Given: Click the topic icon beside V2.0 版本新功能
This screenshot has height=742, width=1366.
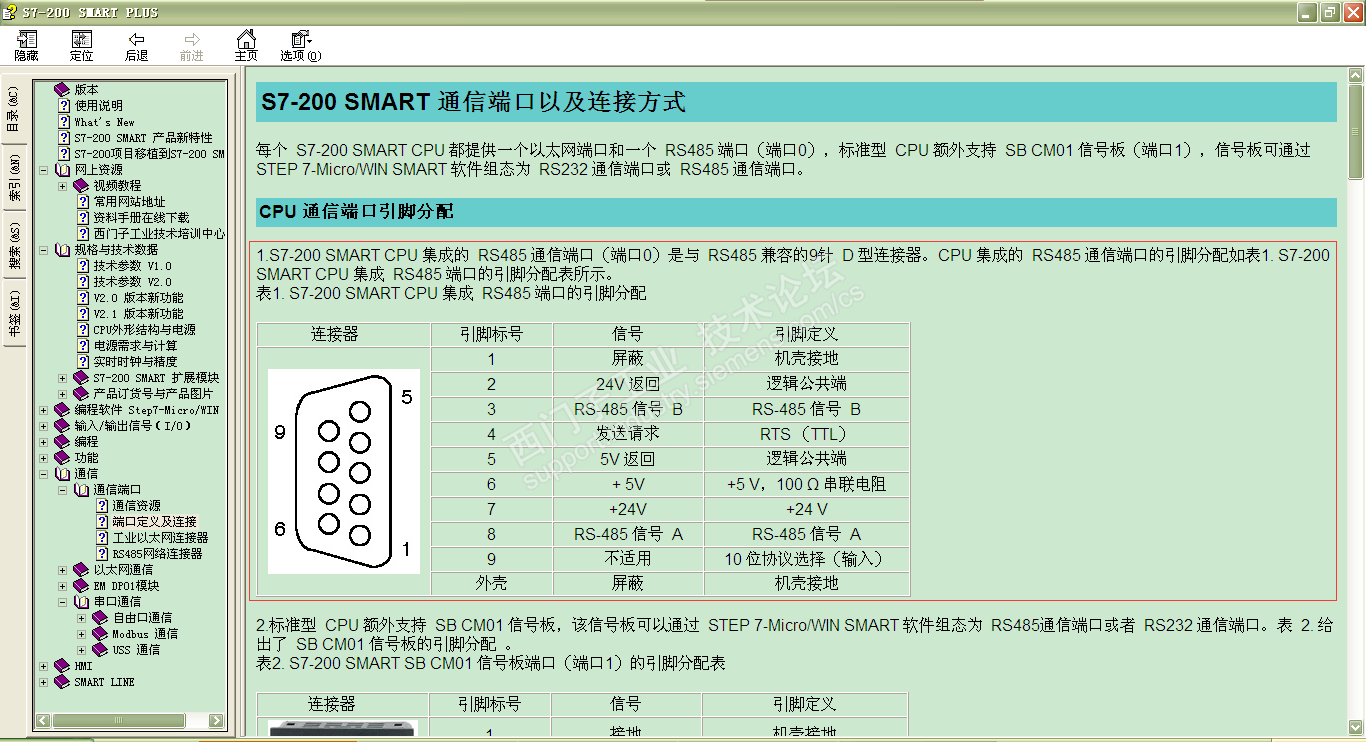Looking at the screenshot, I should coord(84,297).
